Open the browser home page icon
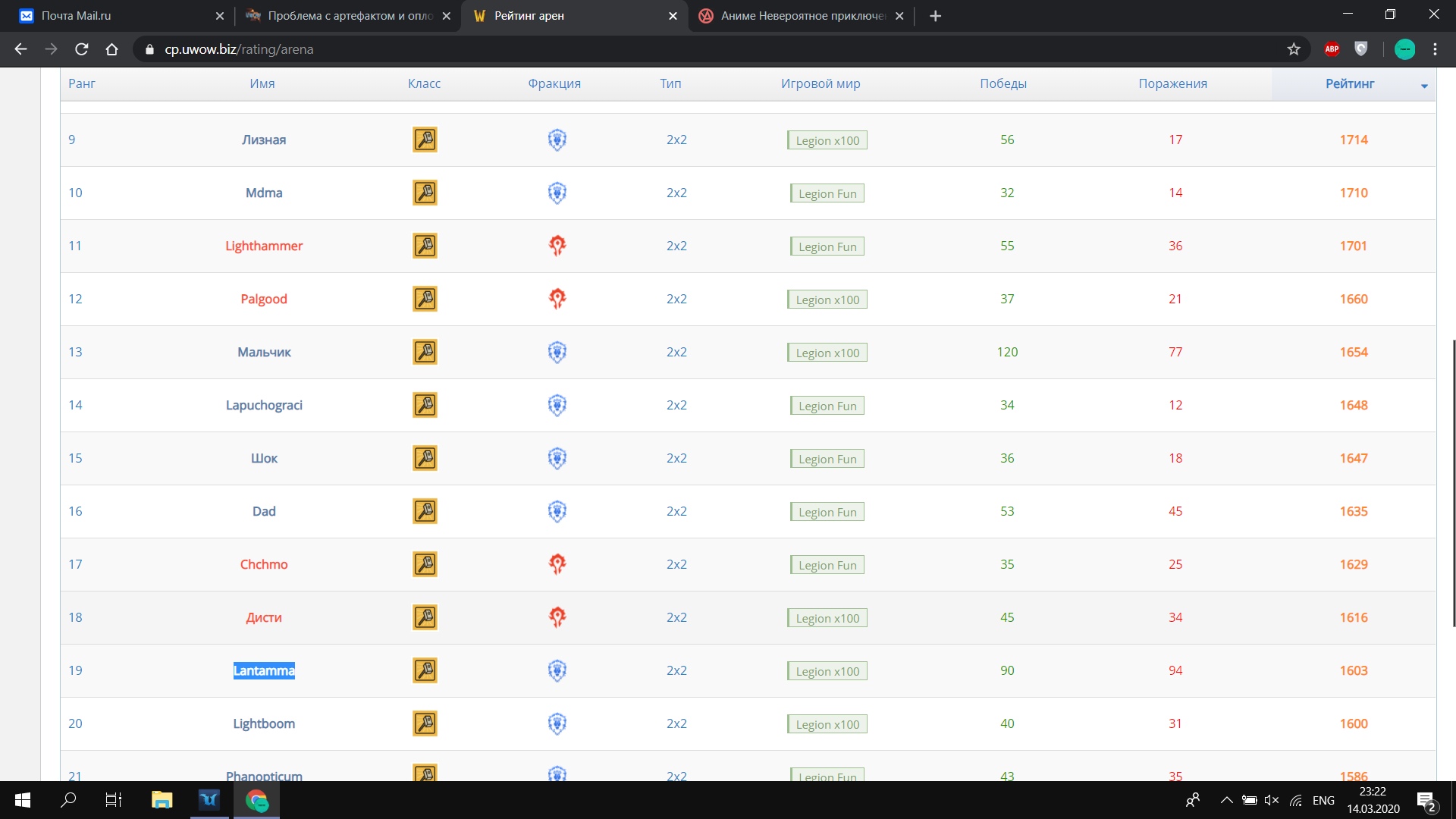 [x=112, y=49]
